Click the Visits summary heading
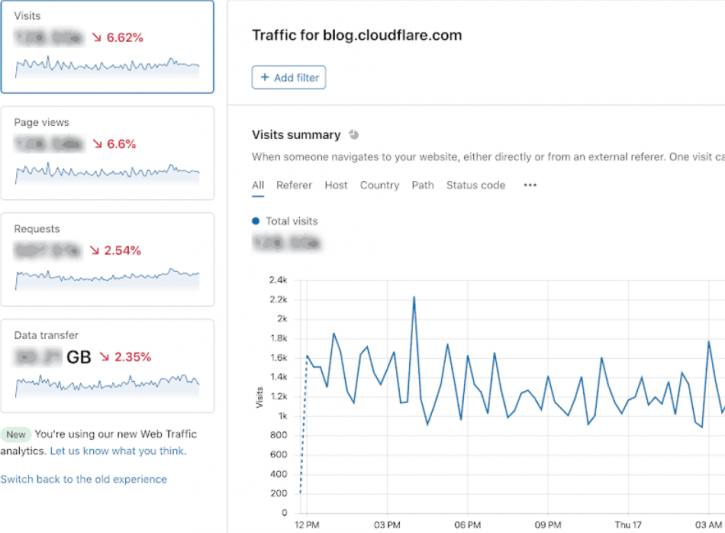Image resolution: width=725 pixels, height=533 pixels. 296,135
